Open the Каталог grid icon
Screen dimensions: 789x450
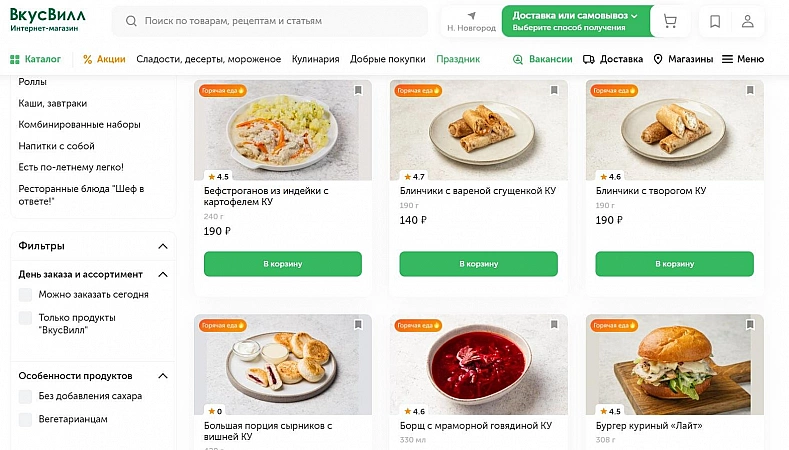pos(15,59)
